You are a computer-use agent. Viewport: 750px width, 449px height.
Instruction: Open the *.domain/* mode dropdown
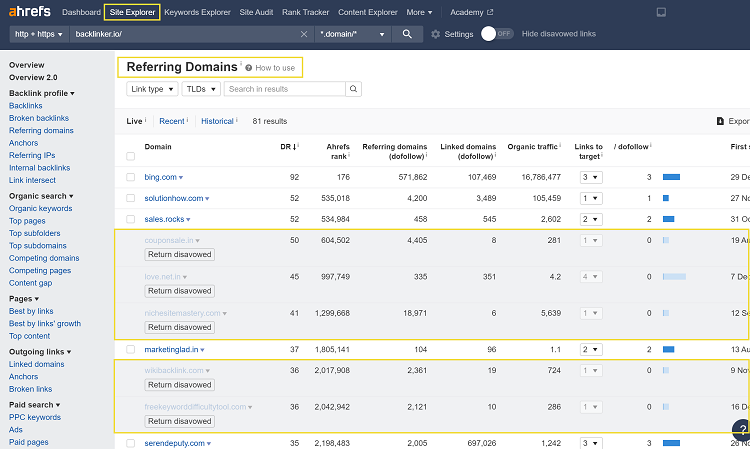coord(353,34)
